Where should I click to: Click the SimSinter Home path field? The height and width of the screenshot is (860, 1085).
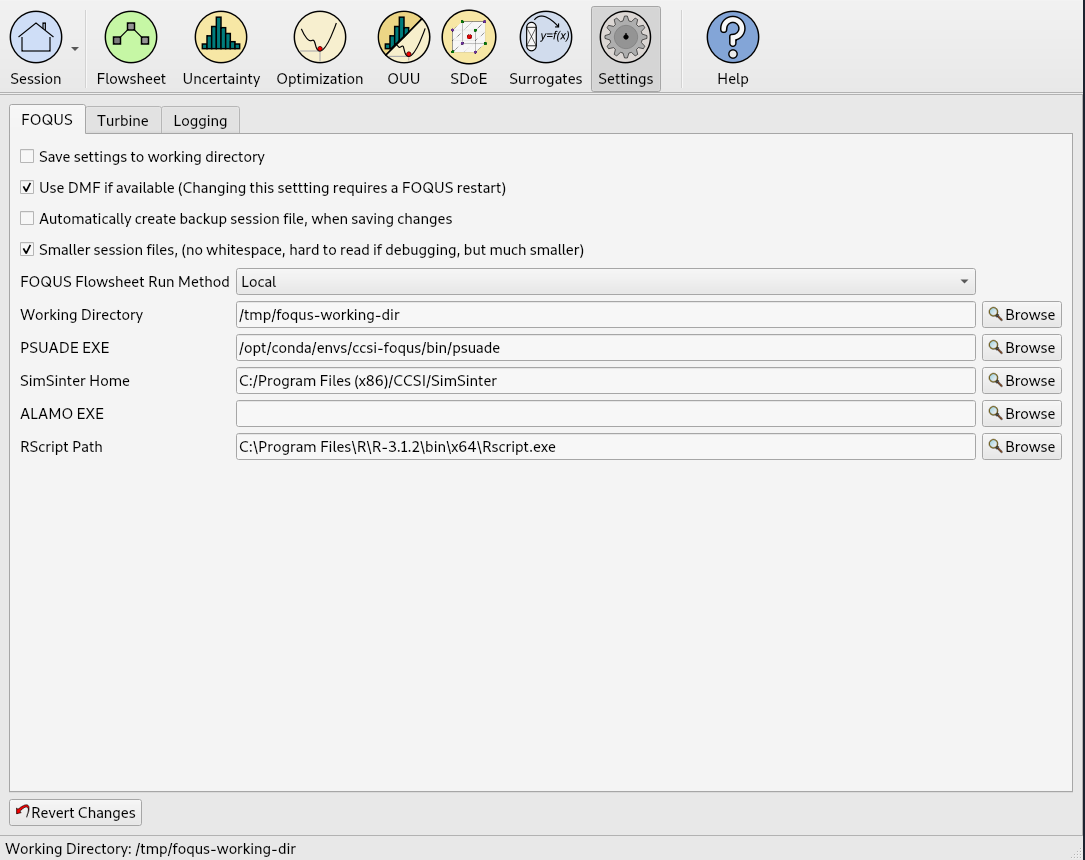(x=605, y=381)
